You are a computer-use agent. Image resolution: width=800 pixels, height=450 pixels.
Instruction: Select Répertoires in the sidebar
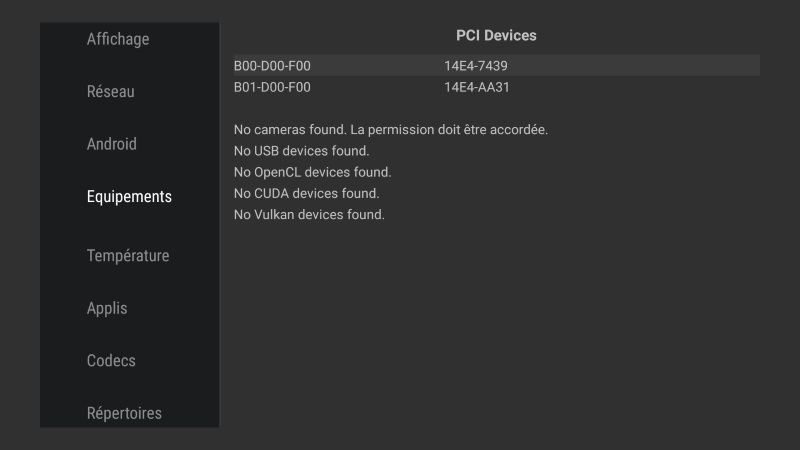pos(124,413)
